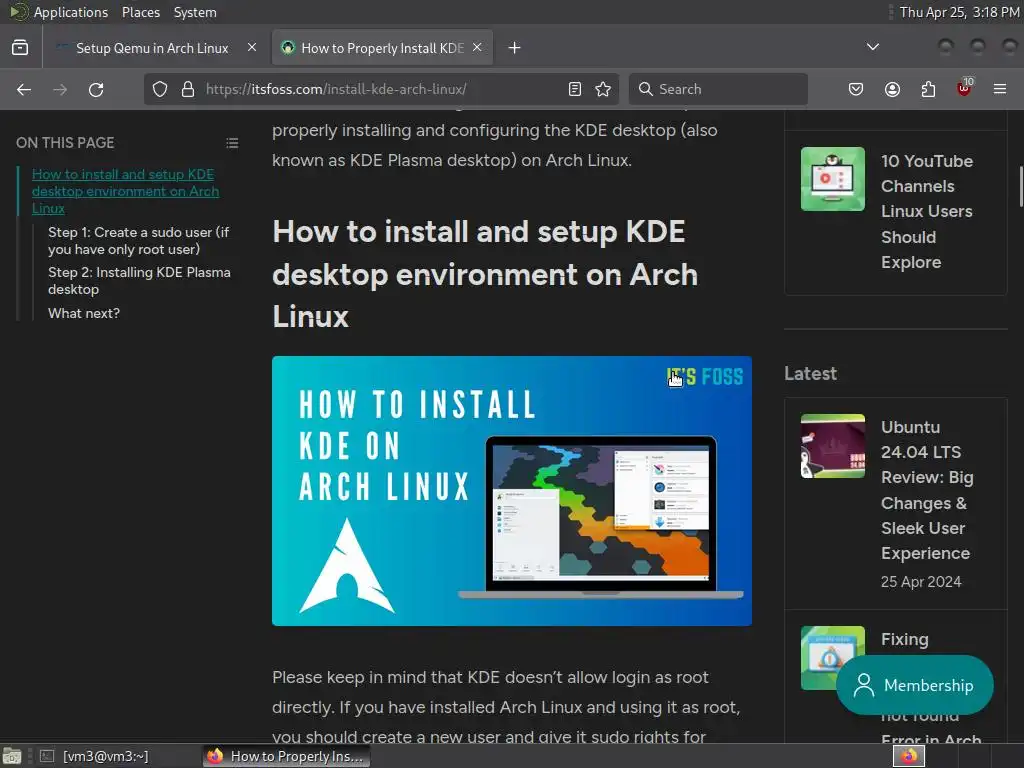Open the Fixing article thumbnail

(833, 658)
